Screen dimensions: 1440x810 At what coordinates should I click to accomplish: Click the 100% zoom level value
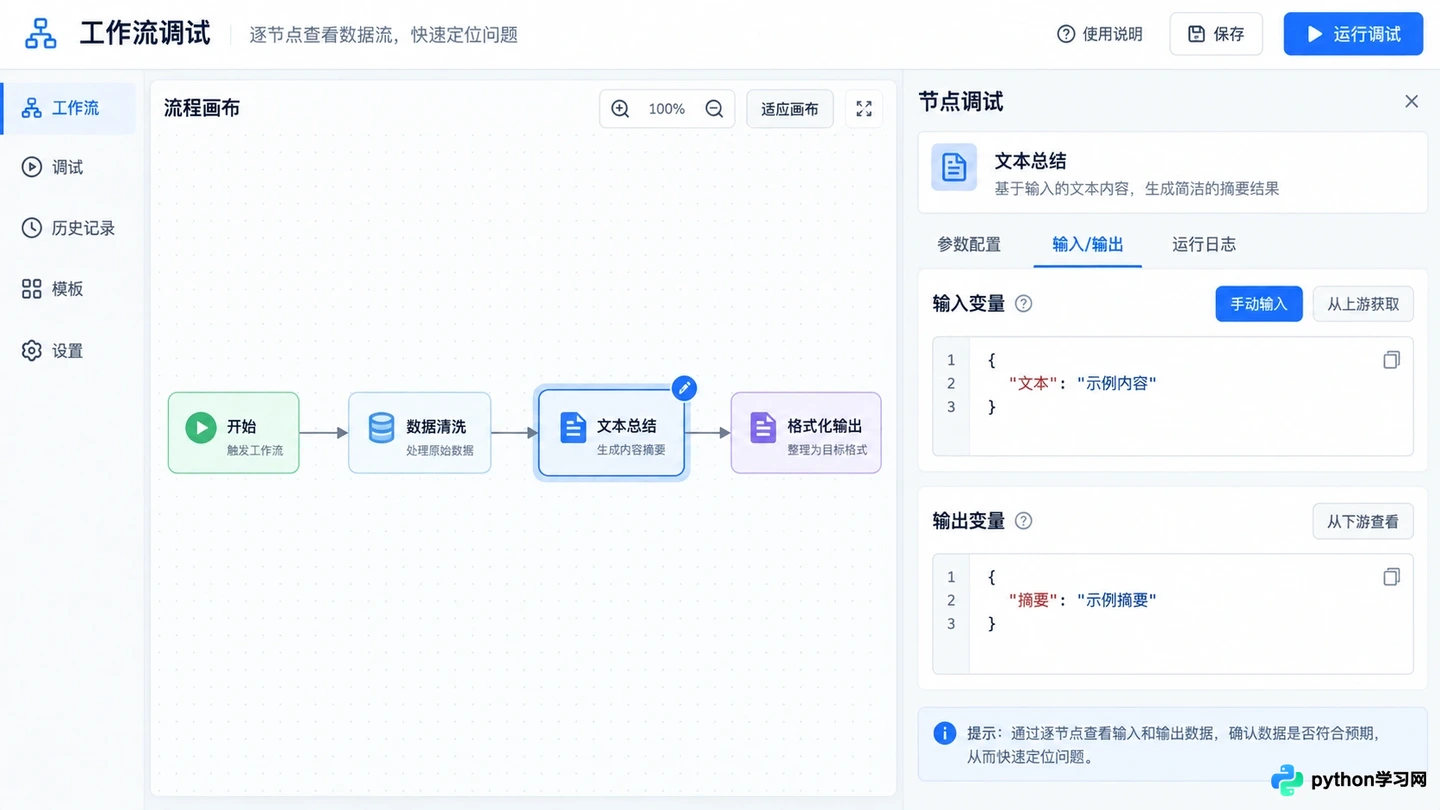click(x=667, y=109)
